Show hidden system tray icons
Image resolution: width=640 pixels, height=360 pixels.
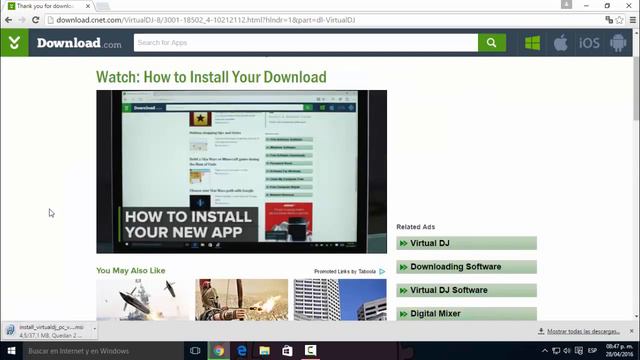click(545, 351)
